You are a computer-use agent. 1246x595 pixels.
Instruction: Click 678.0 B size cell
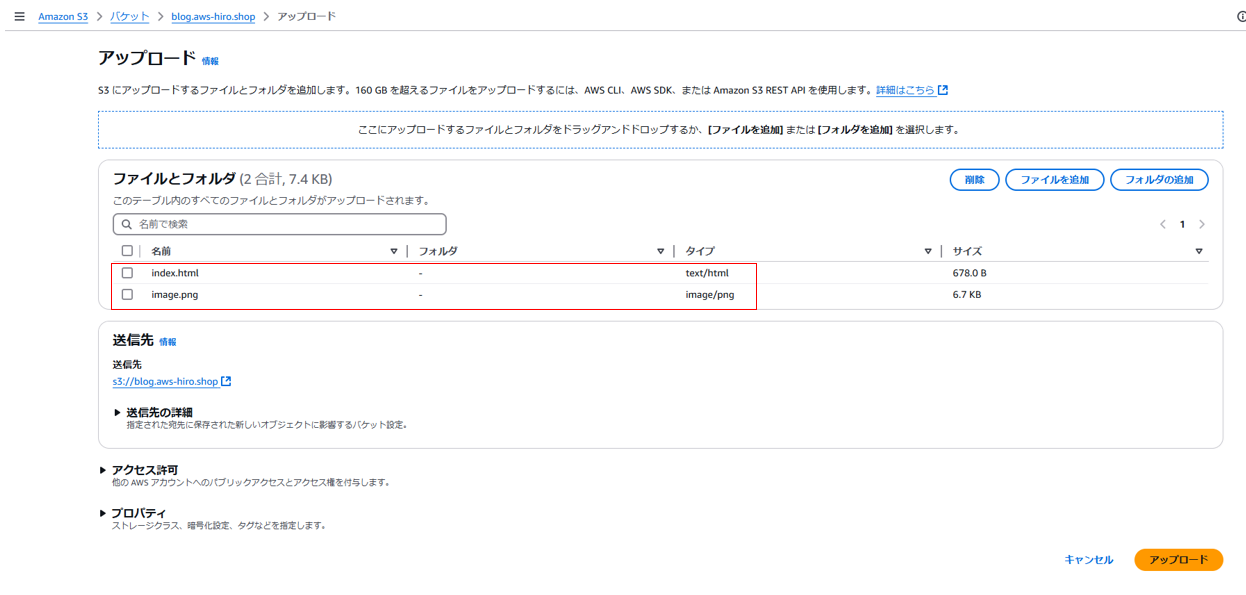coord(970,273)
